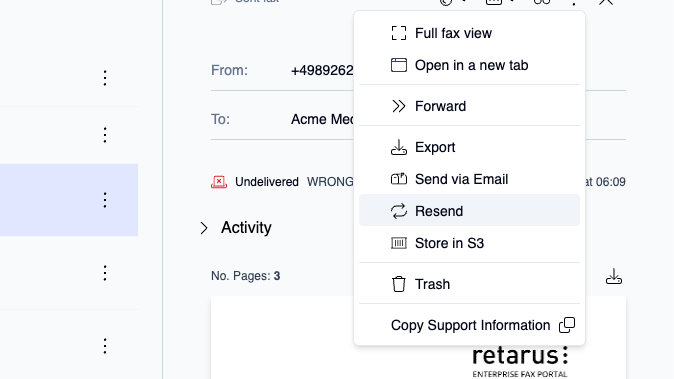Image resolution: width=674 pixels, height=379 pixels.
Task: Open the three-dot menu of the topmost list row
Action: [105, 78]
